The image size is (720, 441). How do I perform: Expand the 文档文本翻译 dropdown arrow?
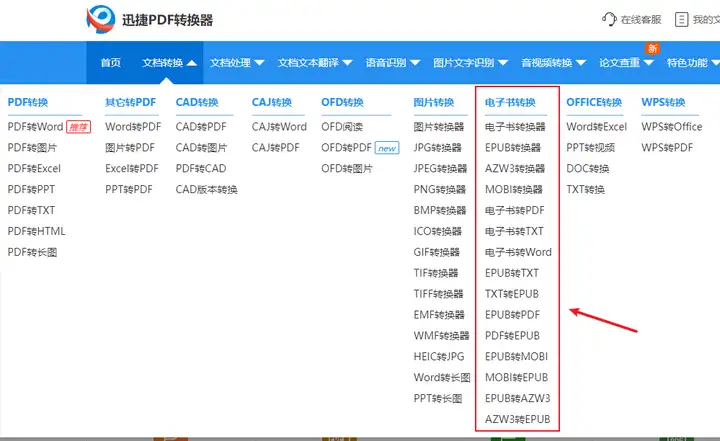tap(347, 63)
